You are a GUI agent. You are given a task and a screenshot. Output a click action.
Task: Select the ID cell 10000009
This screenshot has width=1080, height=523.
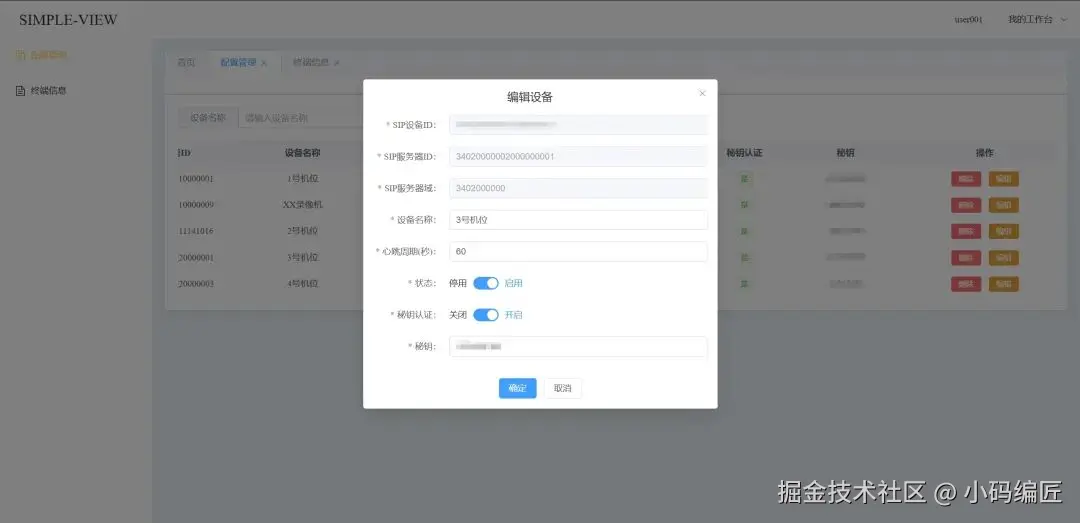pyautogui.click(x=196, y=205)
